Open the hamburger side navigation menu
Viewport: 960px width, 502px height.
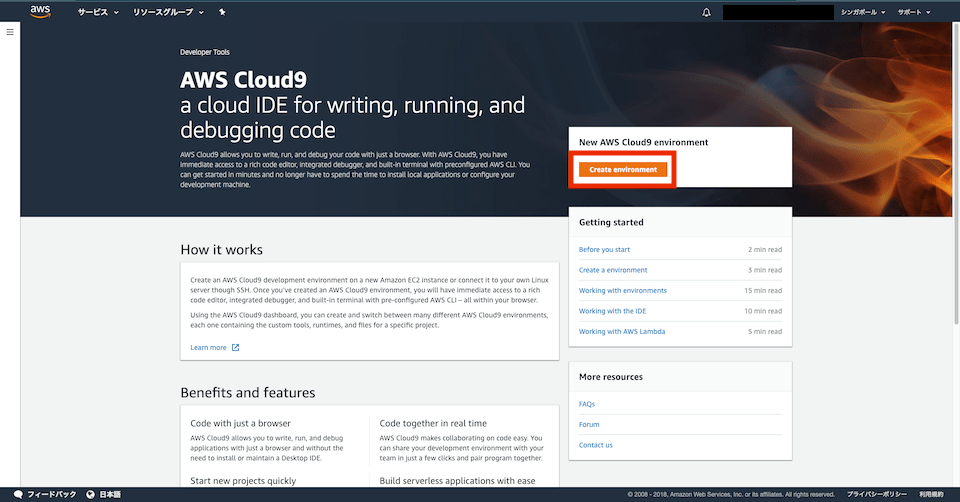[10, 33]
